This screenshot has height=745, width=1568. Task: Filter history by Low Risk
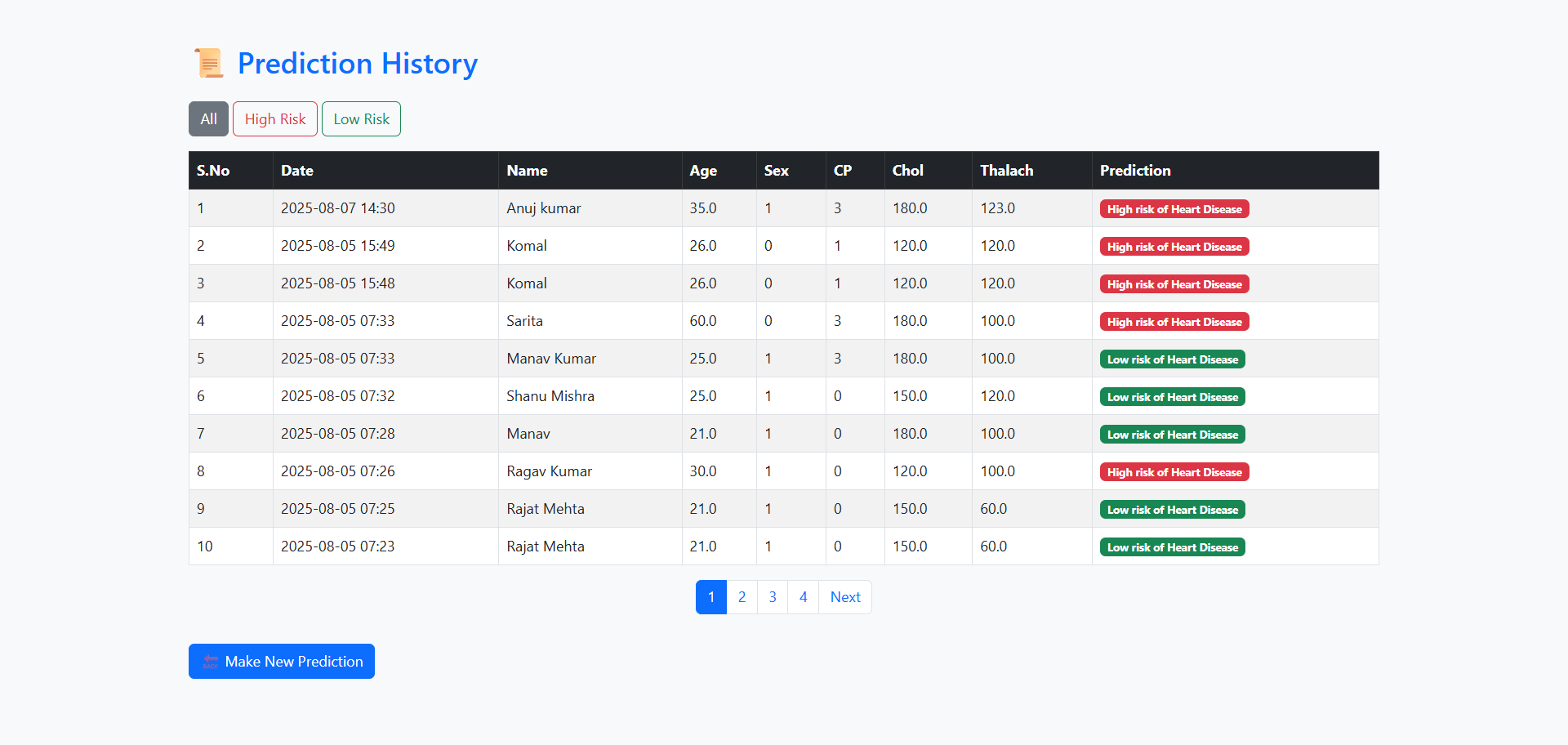coord(361,119)
